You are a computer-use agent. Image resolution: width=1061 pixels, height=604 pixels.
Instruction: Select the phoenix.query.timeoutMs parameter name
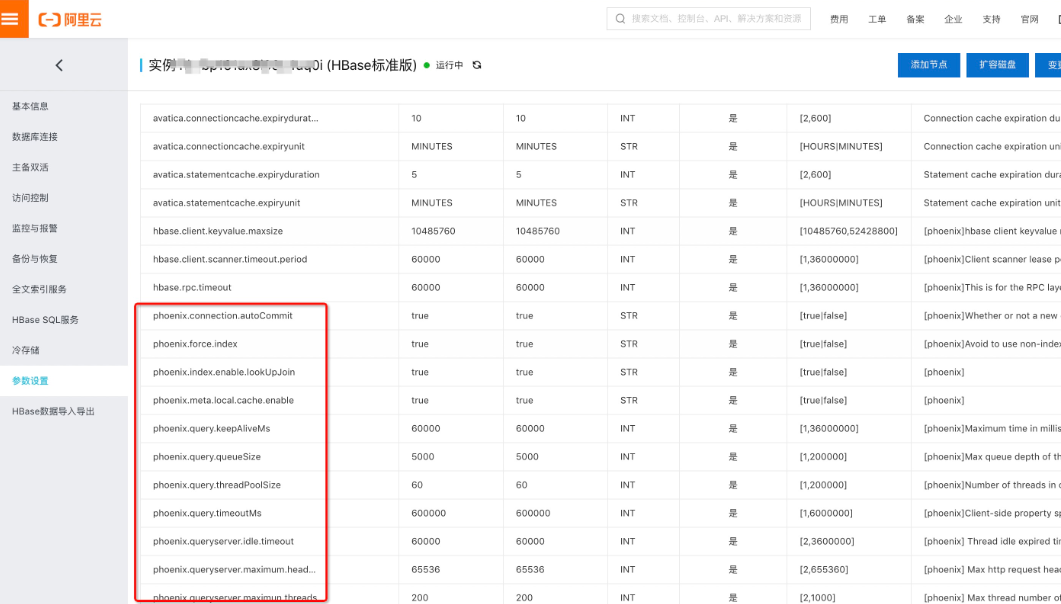click(207, 513)
